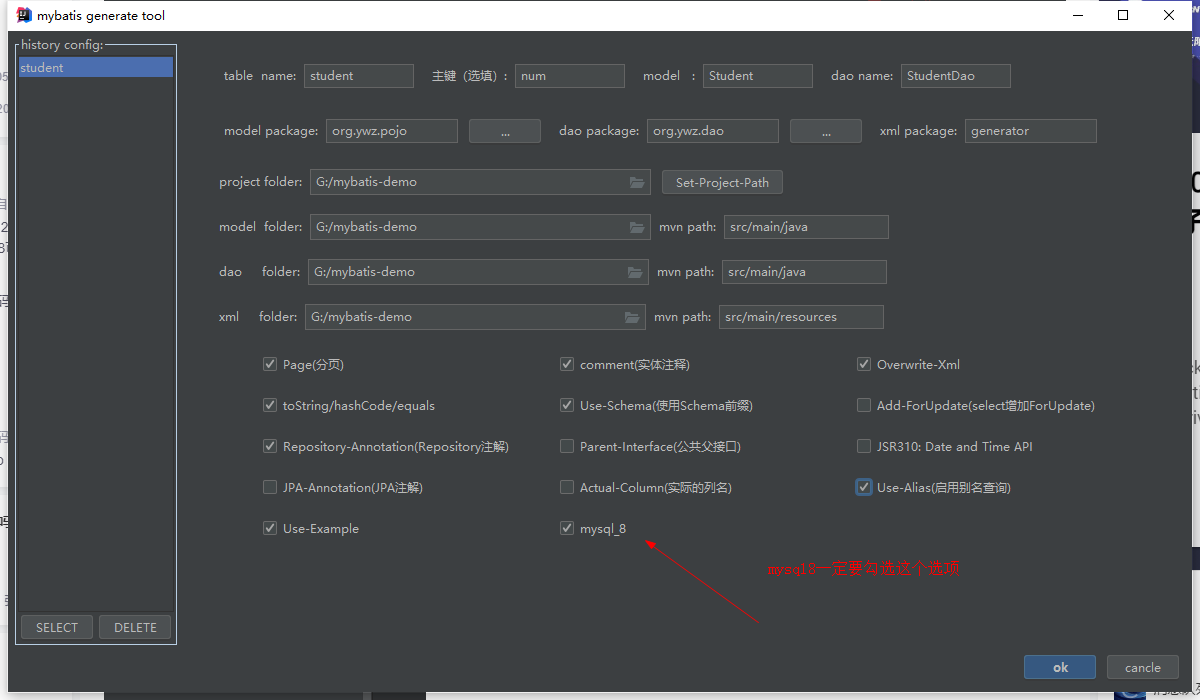Toggle the mysql_8 checkbox
The height and width of the screenshot is (700, 1200).
click(x=567, y=529)
